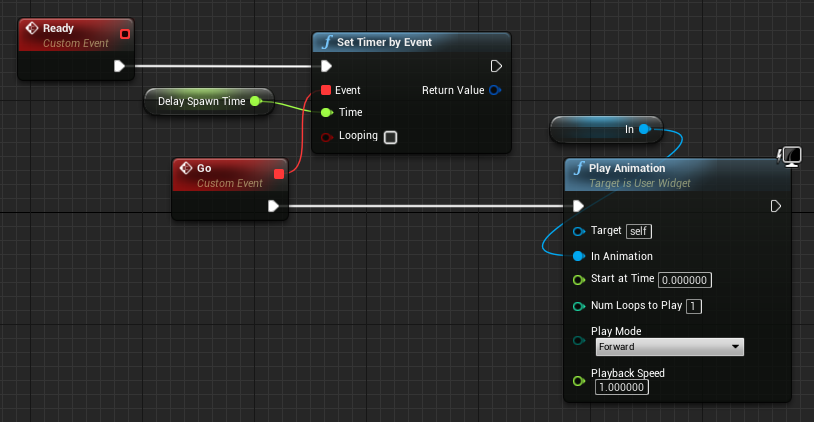Image resolution: width=814 pixels, height=422 pixels.
Task: Click the Ready event's execution output pin
Action: pyautogui.click(x=119, y=66)
